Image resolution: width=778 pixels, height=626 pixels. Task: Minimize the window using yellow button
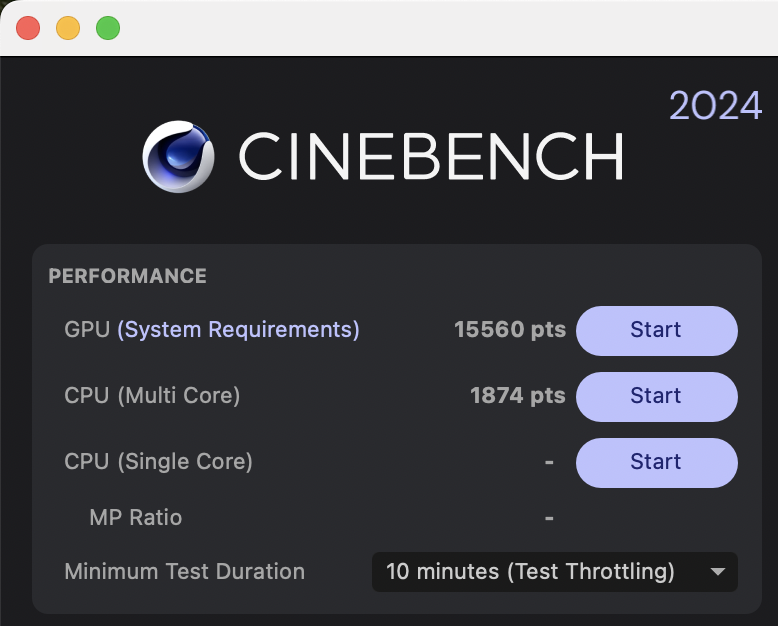[68, 28]
